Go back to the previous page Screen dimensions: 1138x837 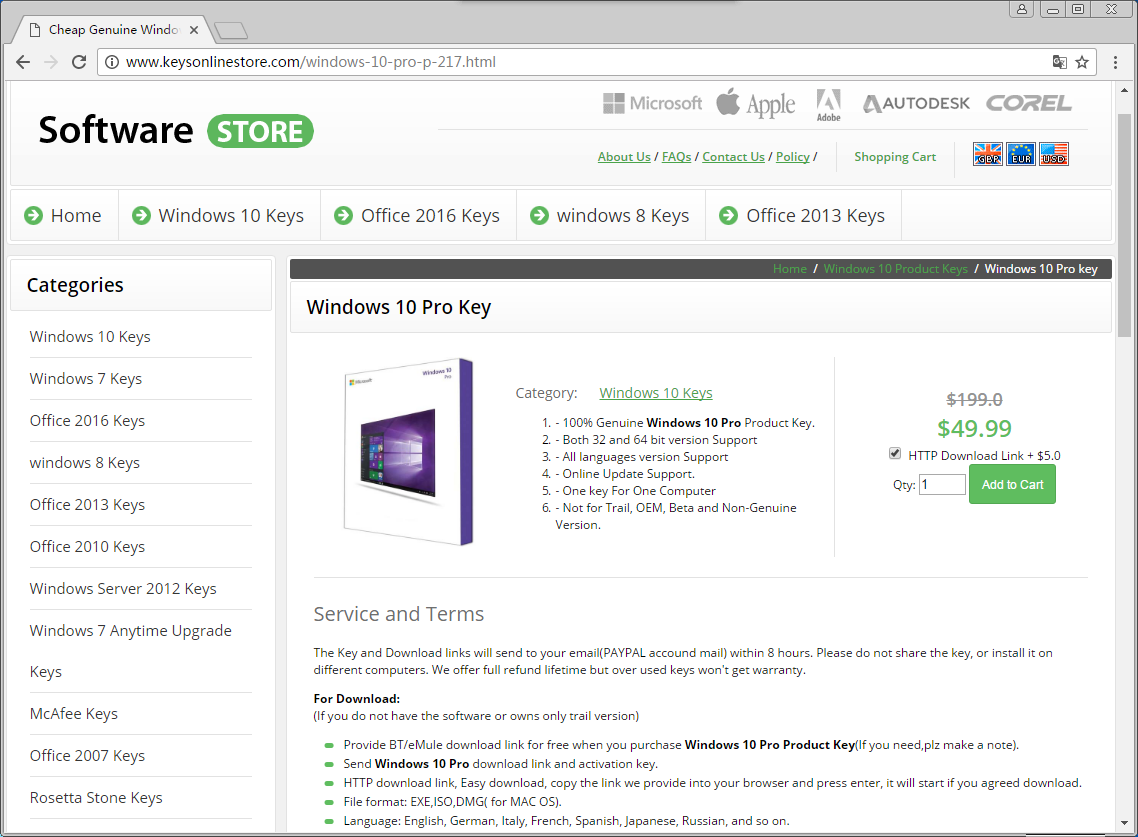click(x=23, y=62)
